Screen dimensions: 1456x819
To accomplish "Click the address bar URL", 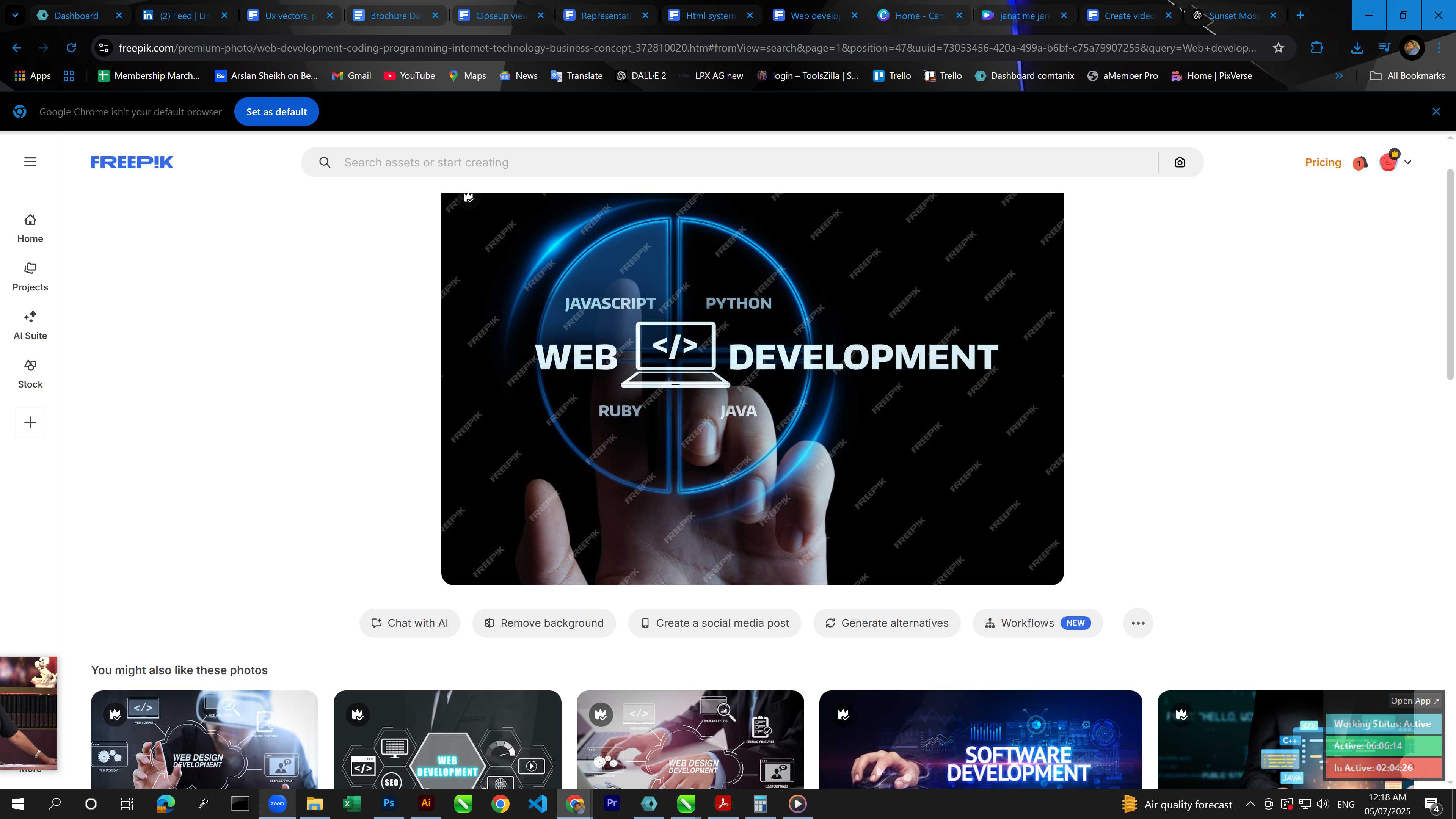I will point(687,48).
